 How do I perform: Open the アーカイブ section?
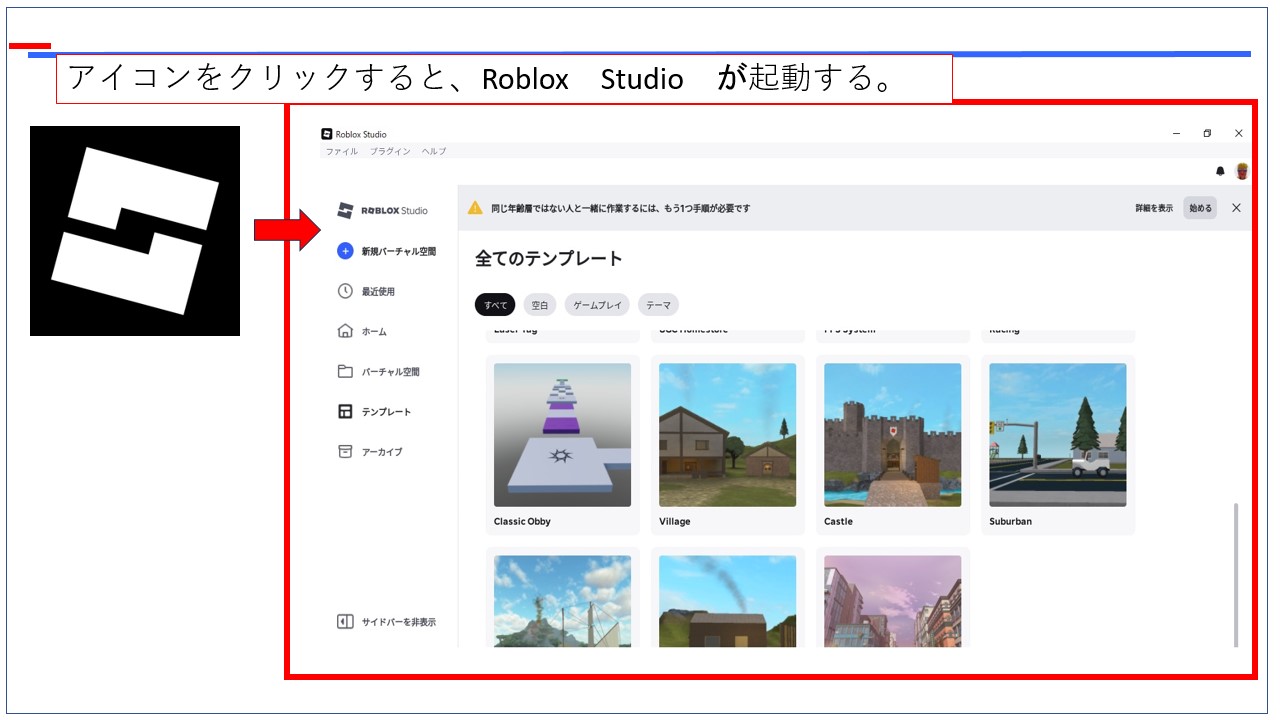pos(370,451)
